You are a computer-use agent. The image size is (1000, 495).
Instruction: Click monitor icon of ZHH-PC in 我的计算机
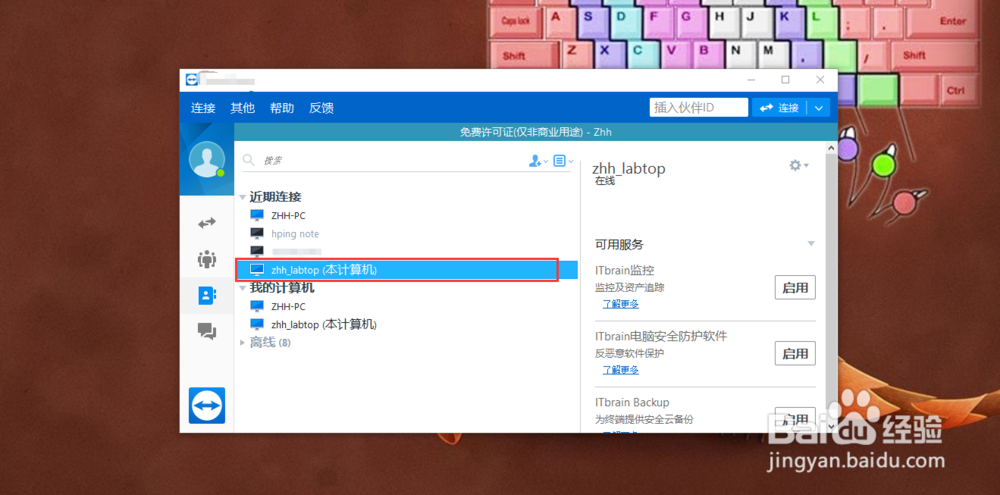click(257, 306)
